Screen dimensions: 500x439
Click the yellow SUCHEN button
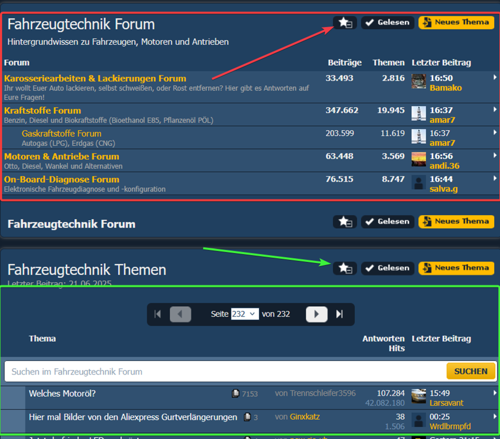[x=471, y=371]
